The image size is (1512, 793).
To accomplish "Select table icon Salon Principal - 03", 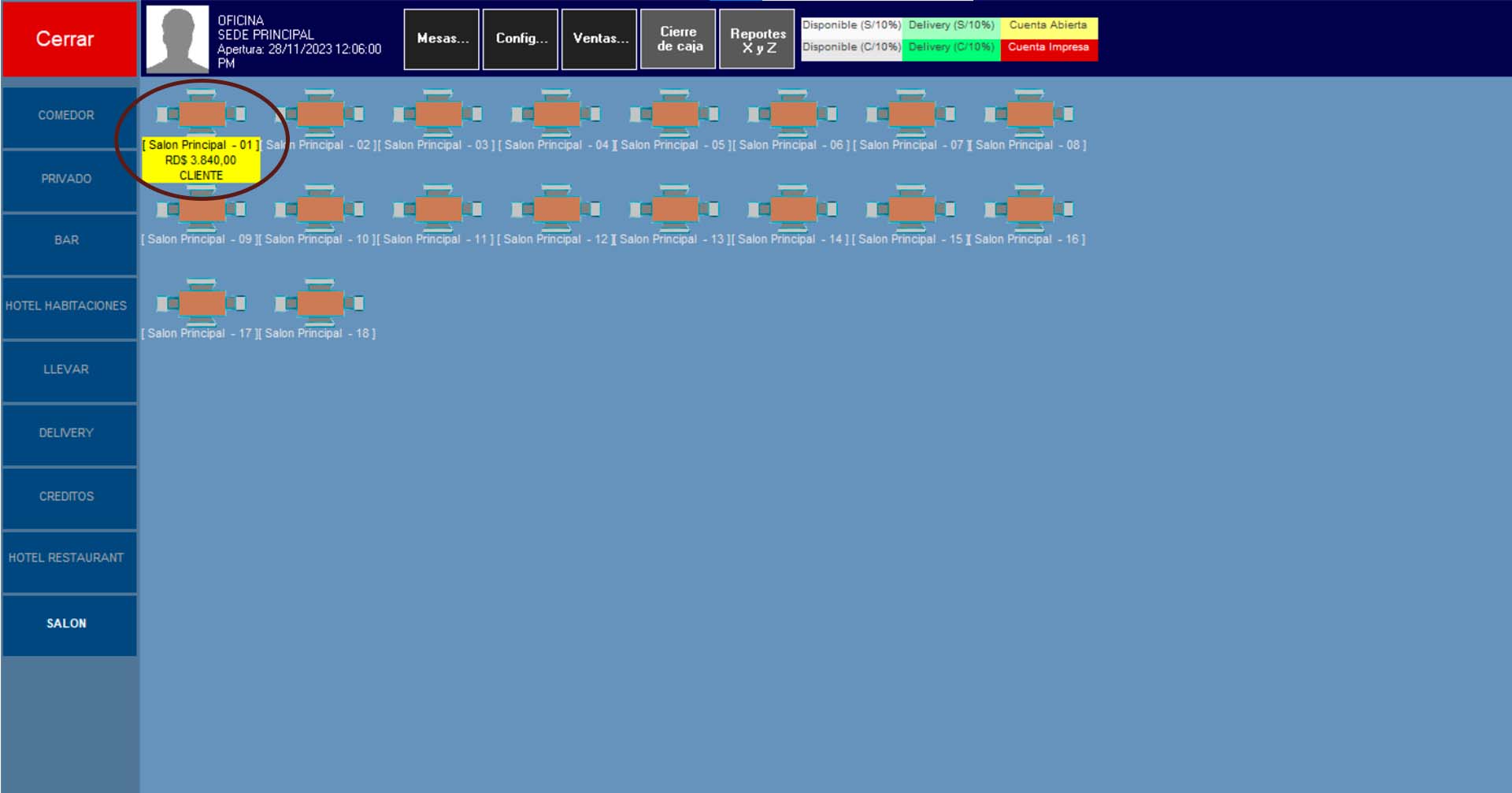I will click(x=438, y=114).
